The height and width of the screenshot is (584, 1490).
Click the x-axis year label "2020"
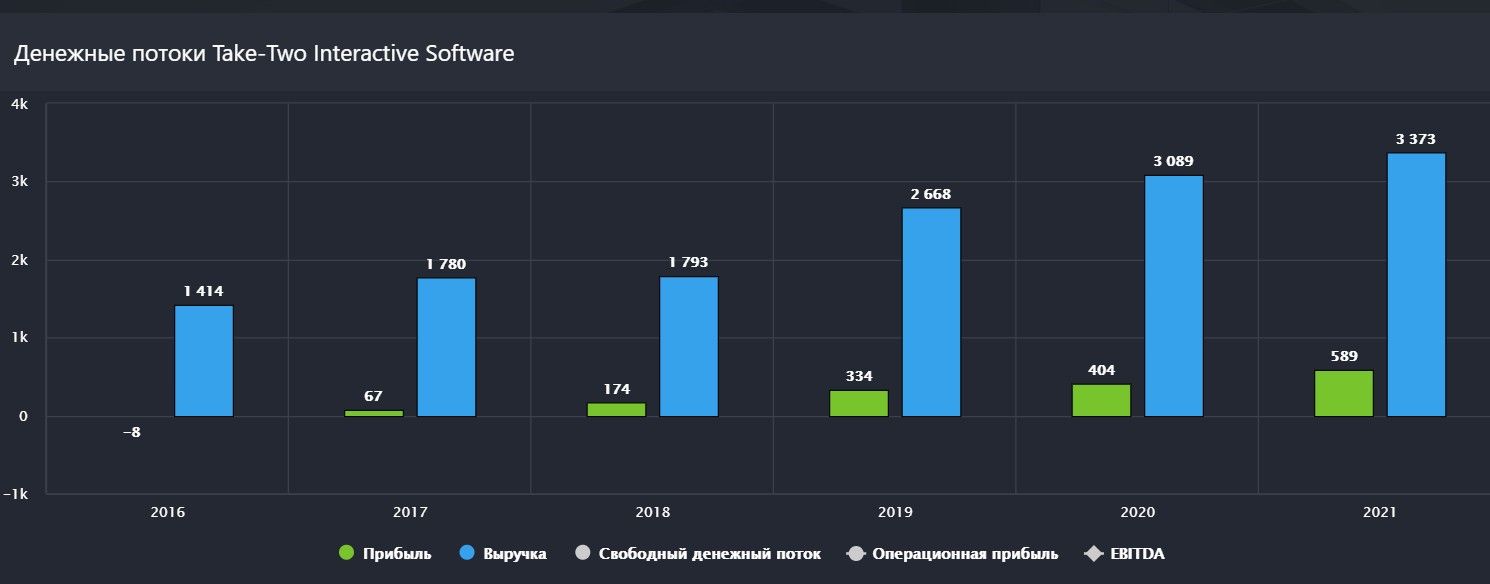[1138, 512]
